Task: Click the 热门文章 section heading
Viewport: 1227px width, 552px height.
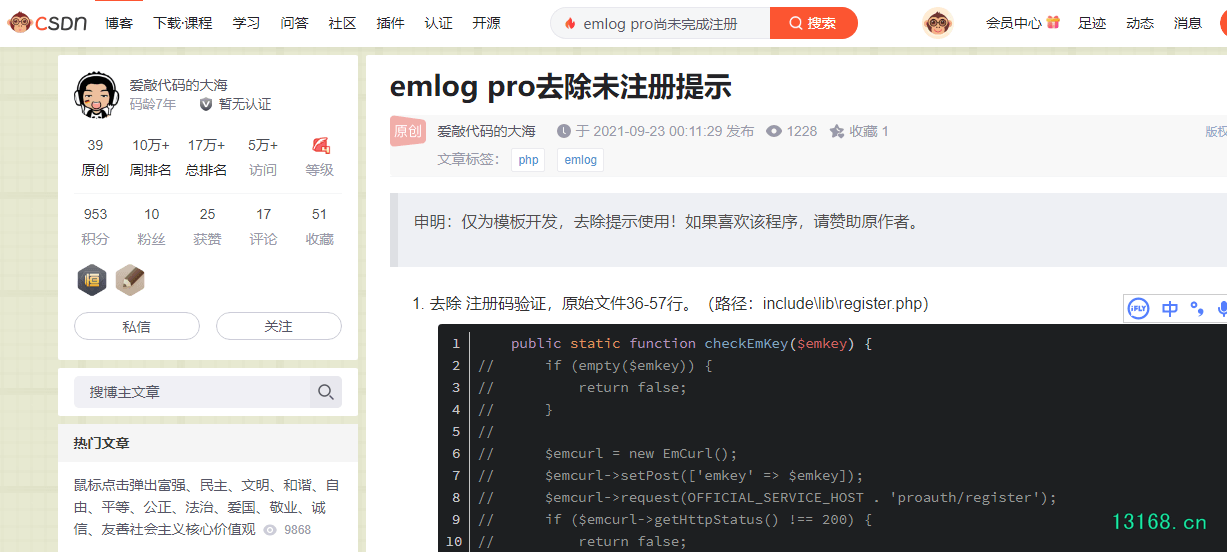Action: click(x=101, y=443)
